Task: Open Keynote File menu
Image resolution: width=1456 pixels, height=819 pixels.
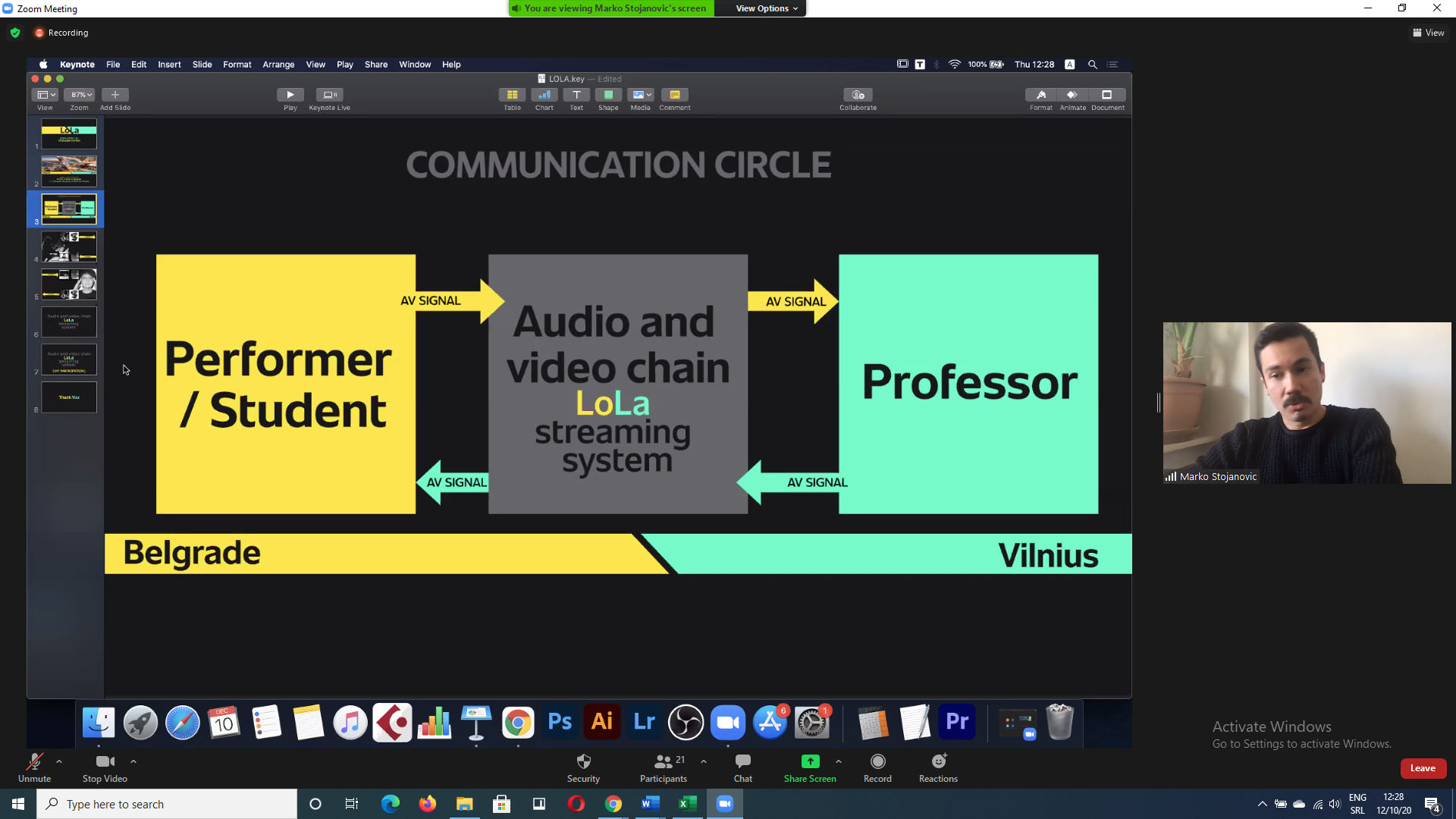Action: [x=113, y=64]
